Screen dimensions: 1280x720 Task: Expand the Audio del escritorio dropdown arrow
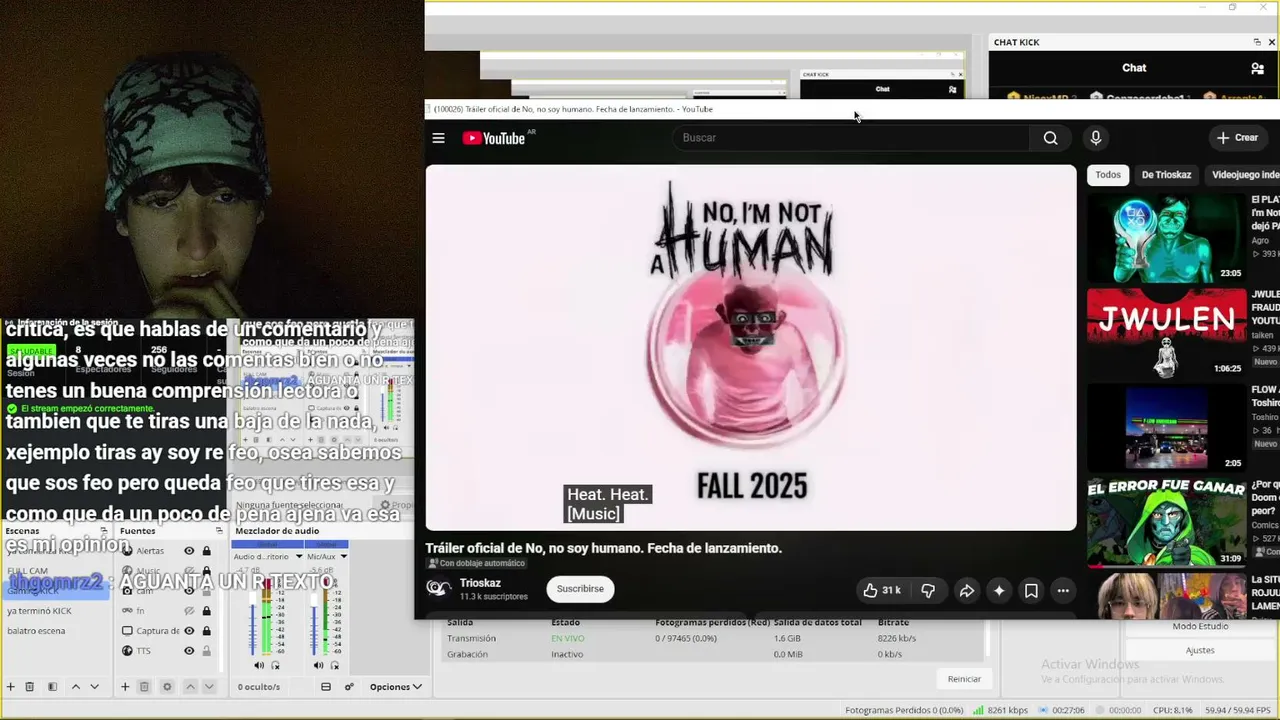coord(297,557)
